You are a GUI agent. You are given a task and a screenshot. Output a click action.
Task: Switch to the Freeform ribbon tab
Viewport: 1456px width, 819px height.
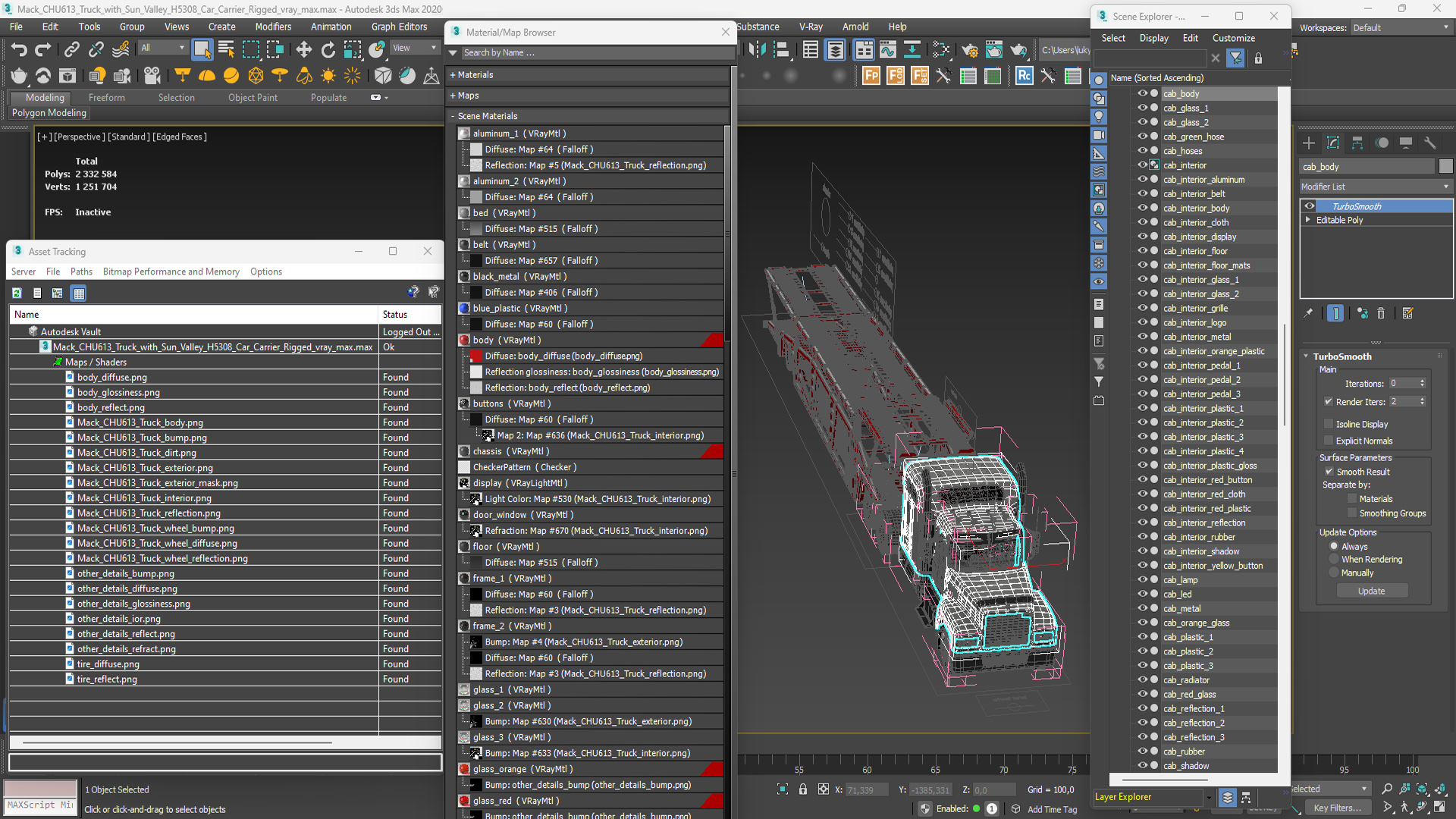pos(106,98)
